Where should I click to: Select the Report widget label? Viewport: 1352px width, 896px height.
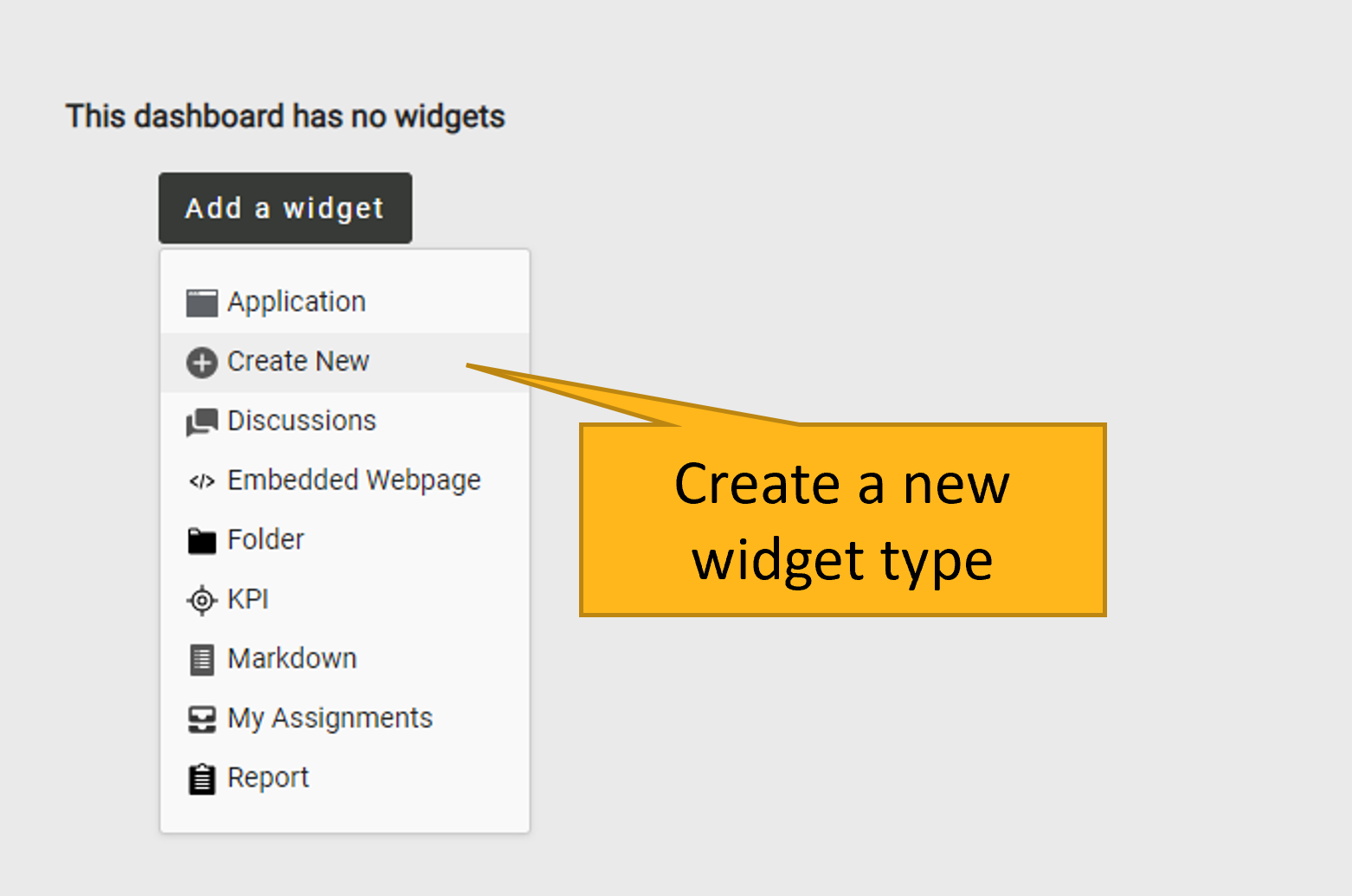(x=267, y=777)
